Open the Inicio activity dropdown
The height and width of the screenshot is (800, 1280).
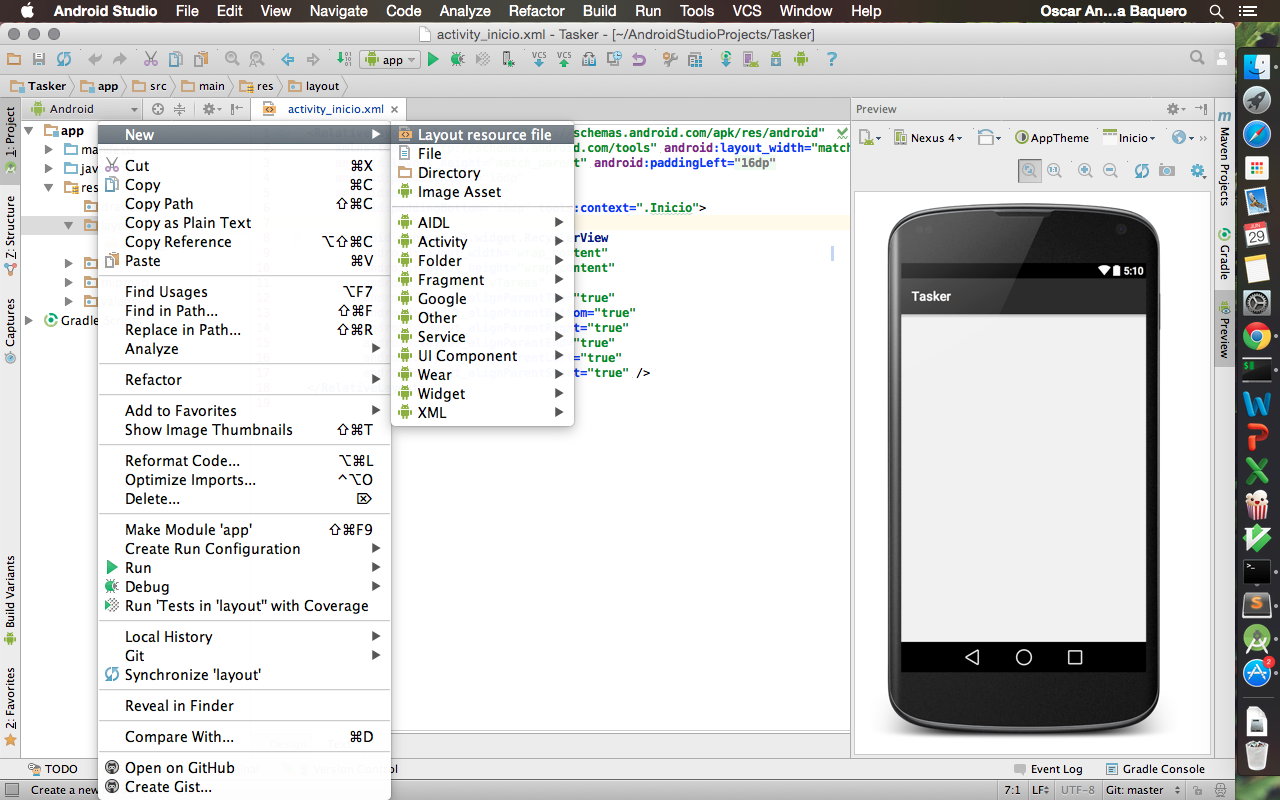point(1130,138)
